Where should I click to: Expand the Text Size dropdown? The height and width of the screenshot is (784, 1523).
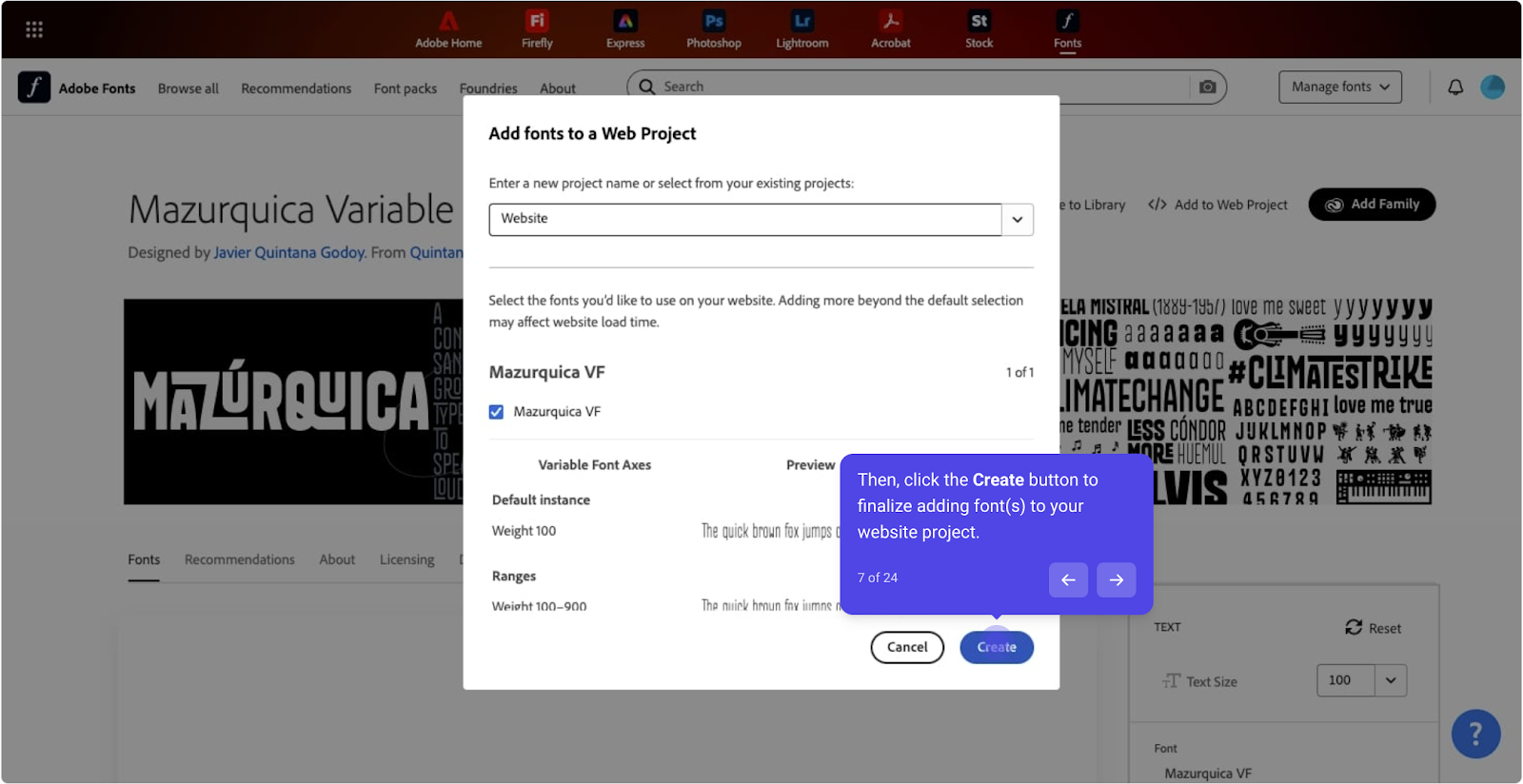click(x=1391, y=680)
